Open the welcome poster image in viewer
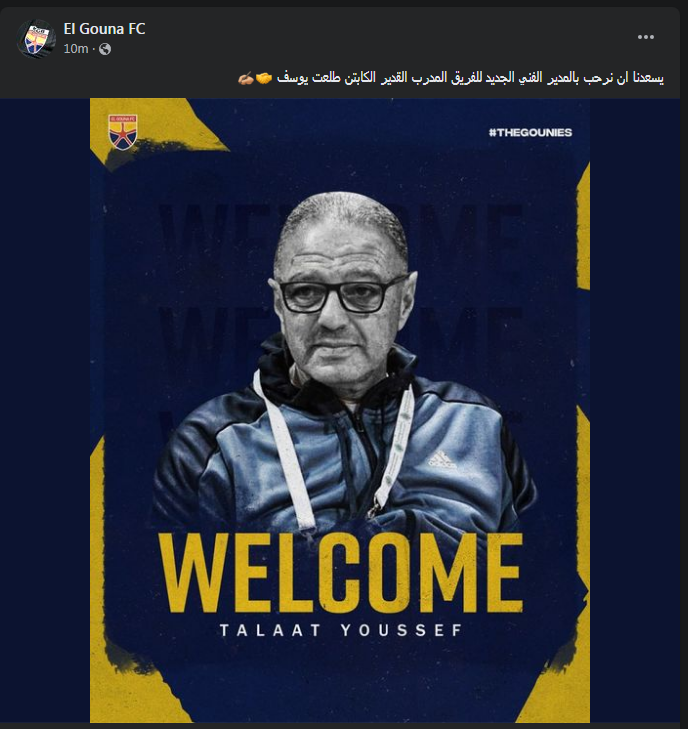 point(340,411)
